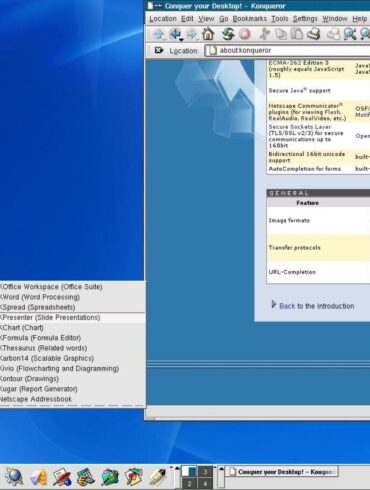This screenshot has height=490, width=370.
Task: Click the about:konqueror location field
Action: click(287, 51)
